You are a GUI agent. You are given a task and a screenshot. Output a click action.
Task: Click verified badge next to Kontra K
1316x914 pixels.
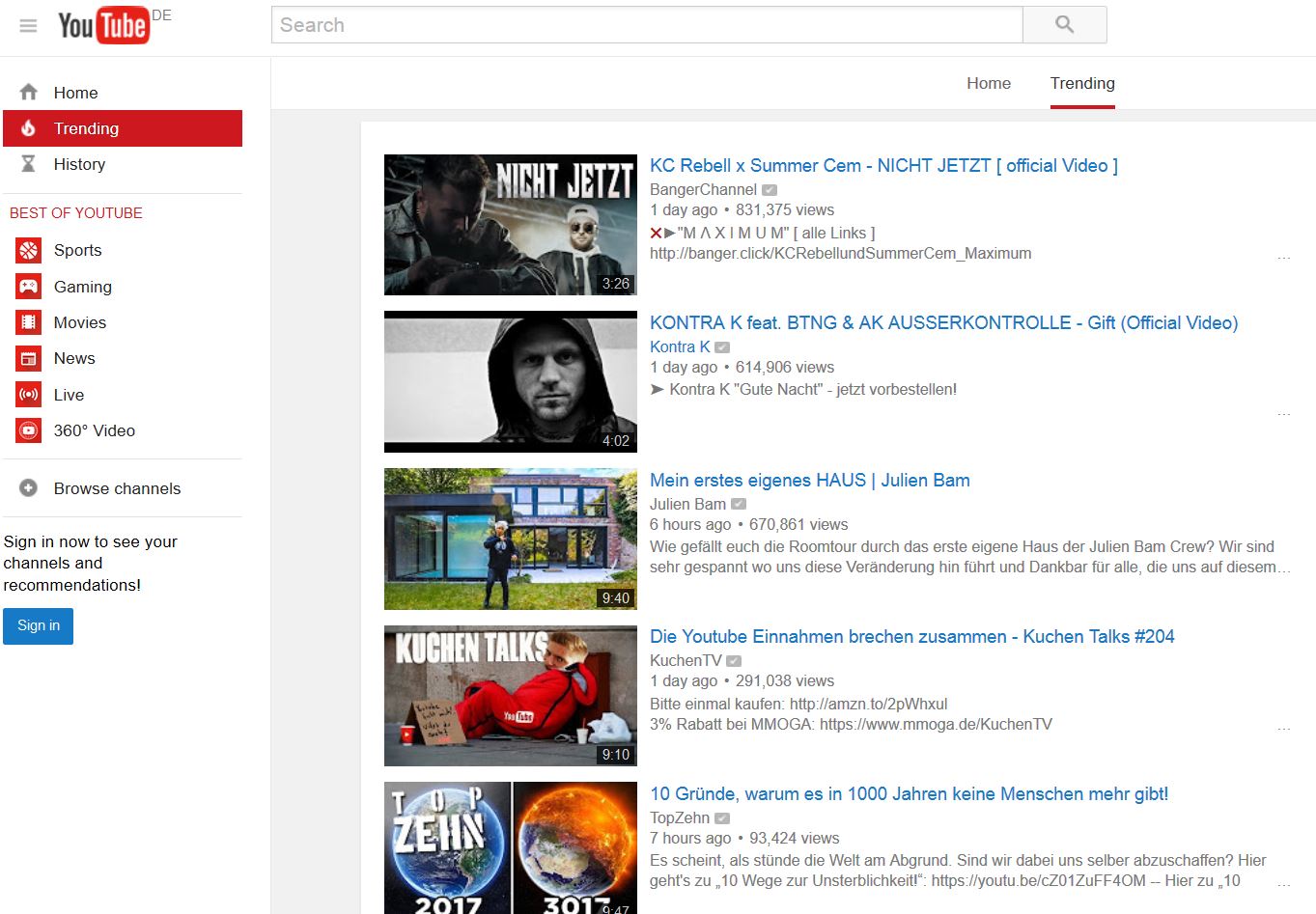pyautogui.click(x=722, y=347)
